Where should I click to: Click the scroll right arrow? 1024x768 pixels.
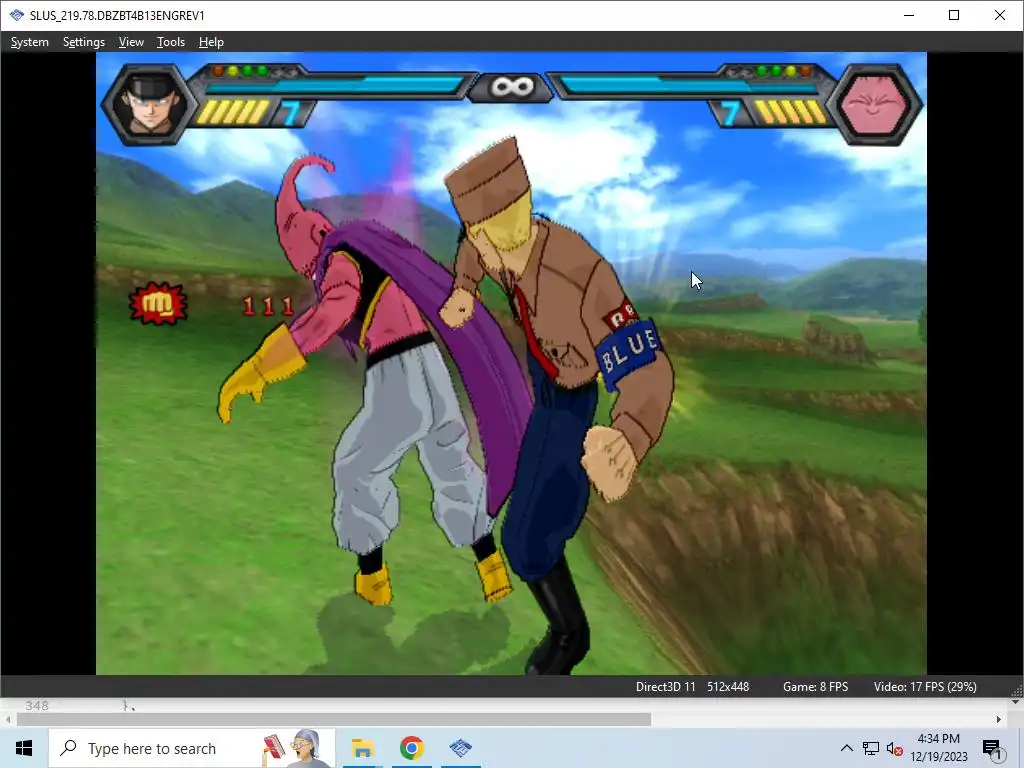click(999, 719)
